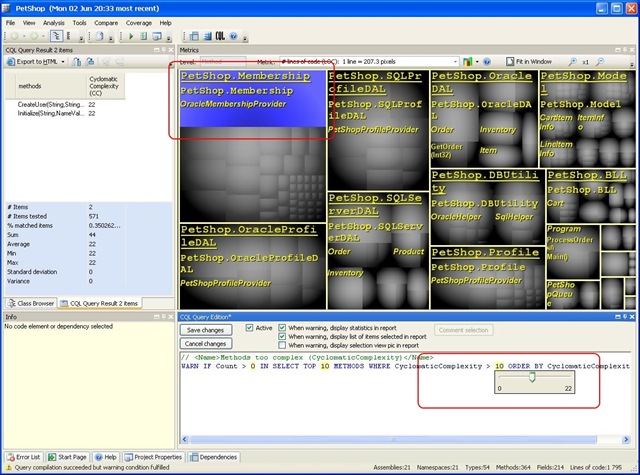Image resolution: width=640 pixels, height=475 pixels.
Task: Open dropdown after the vertical ruler icon
Action: 81,38
